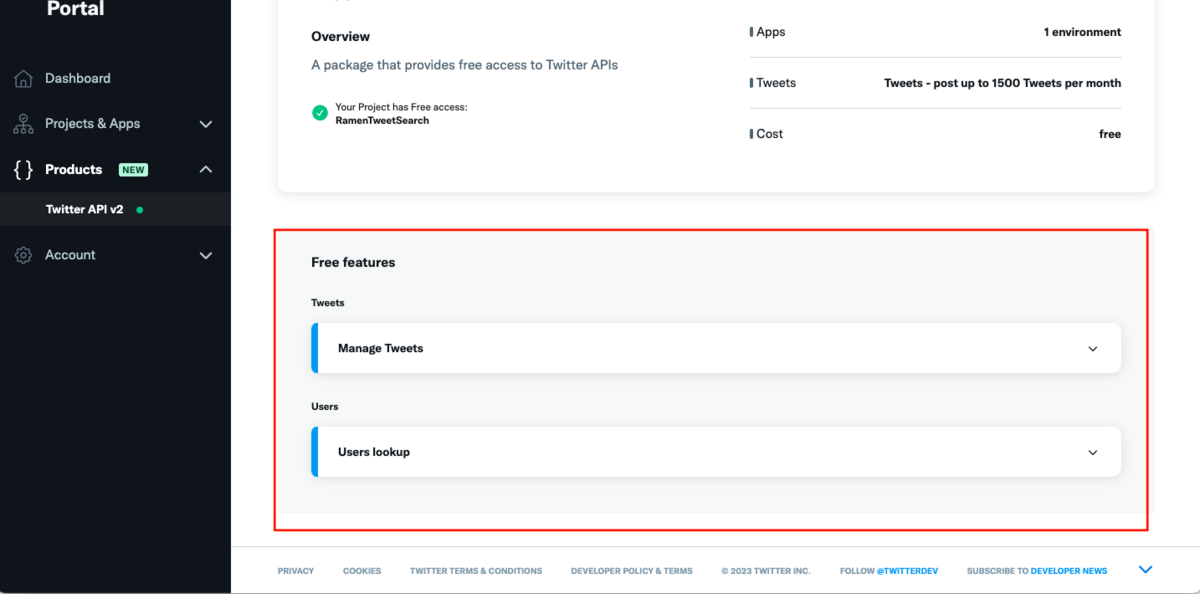The height and width of the screenshot is (594, 1200).
Task: Expand the Projects & Apps menu chevron
Action: point(206,124)
